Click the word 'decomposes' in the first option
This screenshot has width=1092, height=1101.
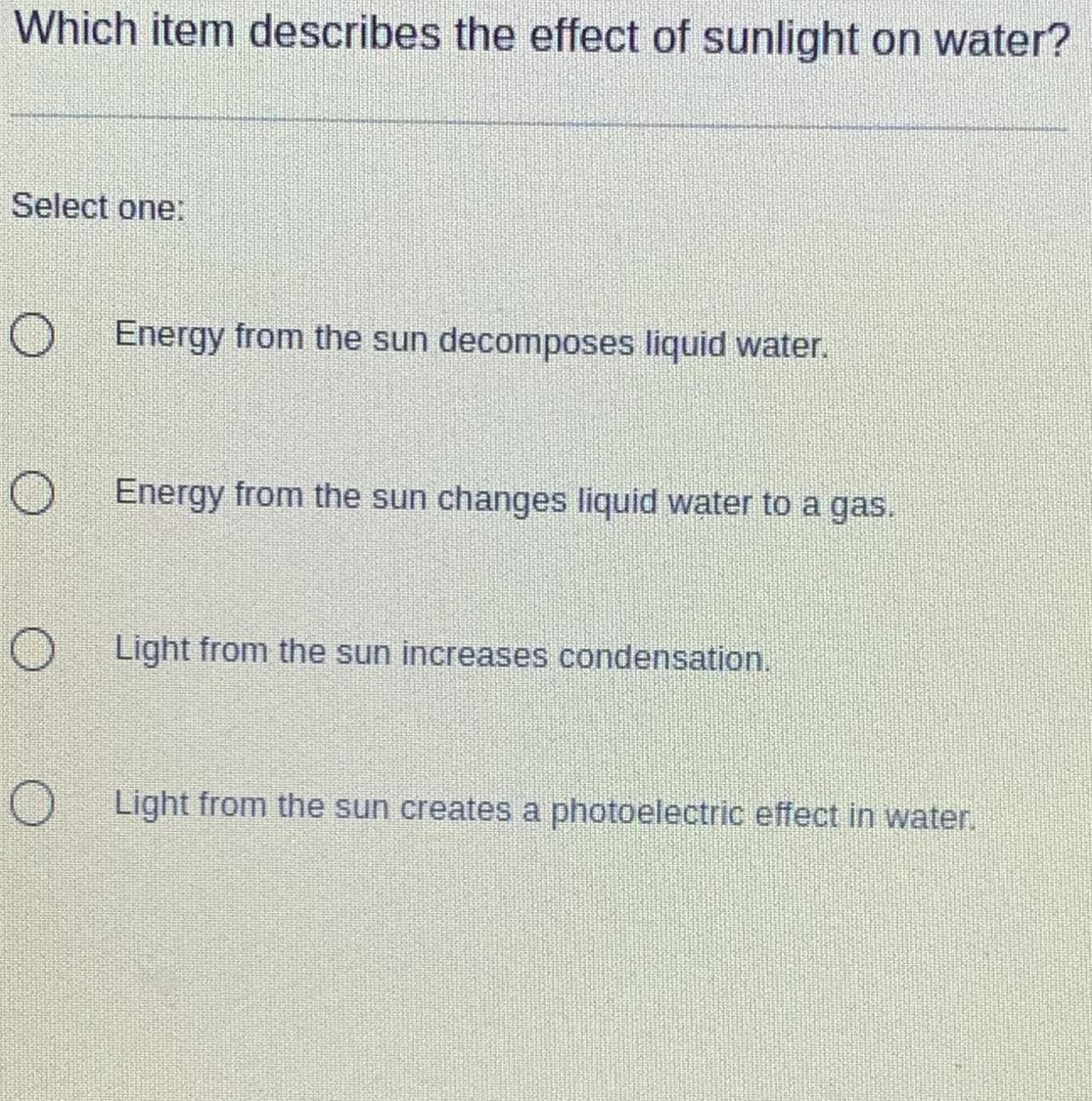536,344
